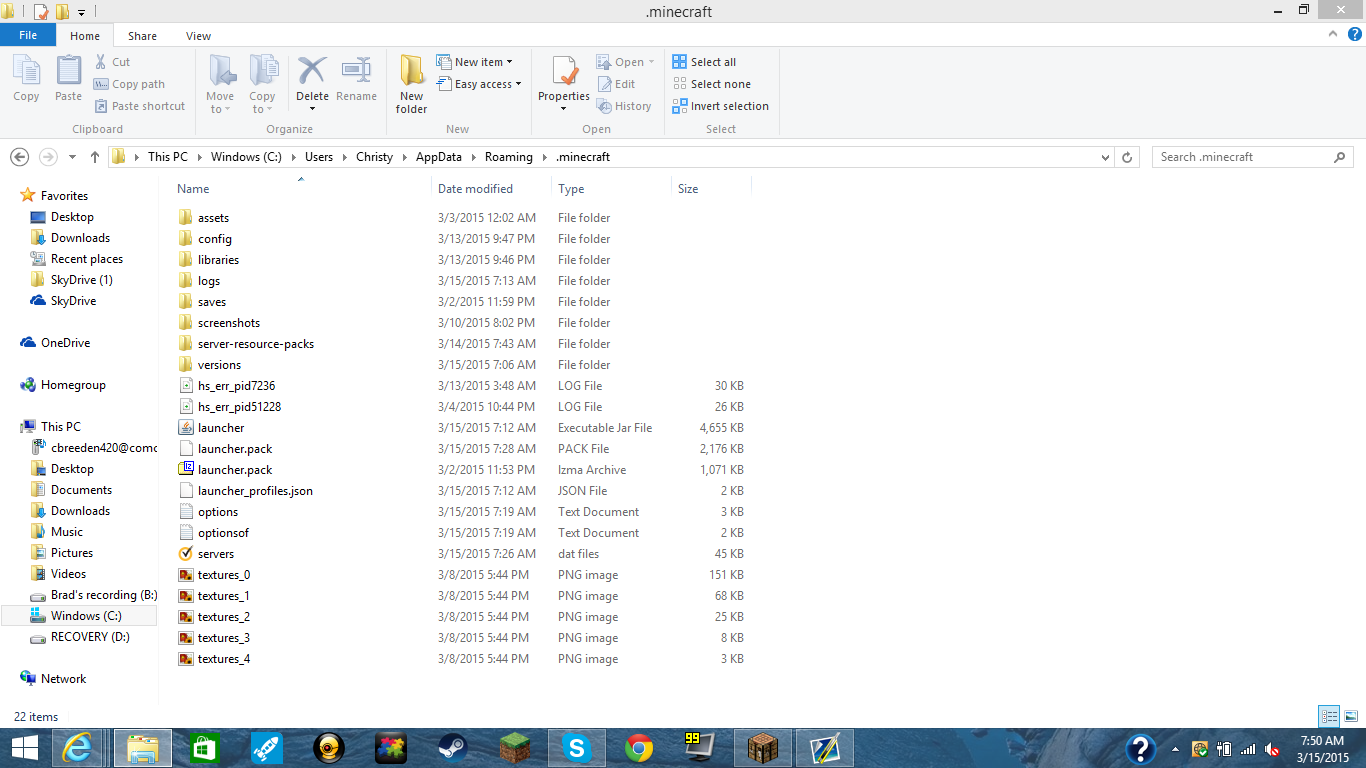The width and height of the screenshot is (1366, 768).
Task: Open the Help question mark button
Action: [1355, 34]
